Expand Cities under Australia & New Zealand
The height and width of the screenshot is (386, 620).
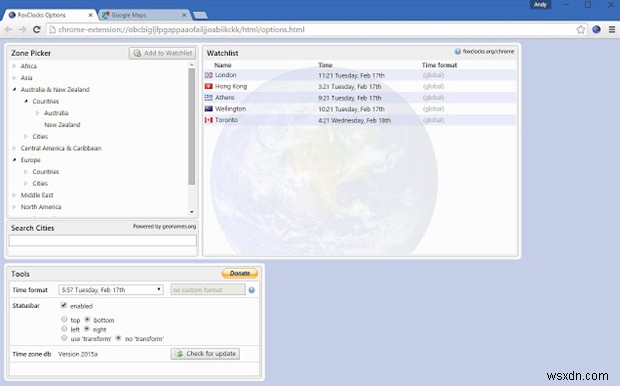click(x=26, y=136)
